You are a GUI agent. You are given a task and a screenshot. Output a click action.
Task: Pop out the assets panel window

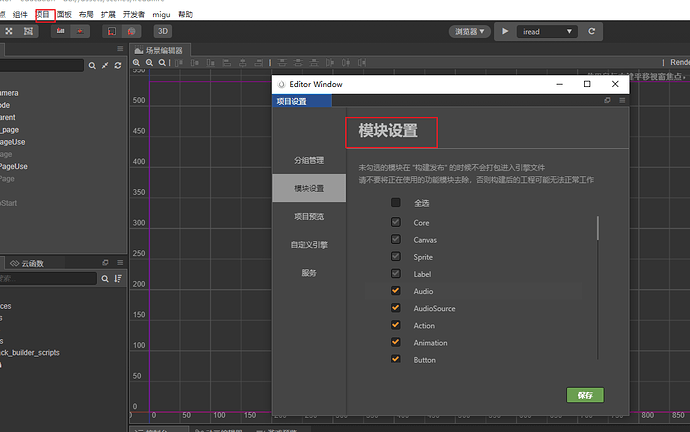(x=105, y=263)
